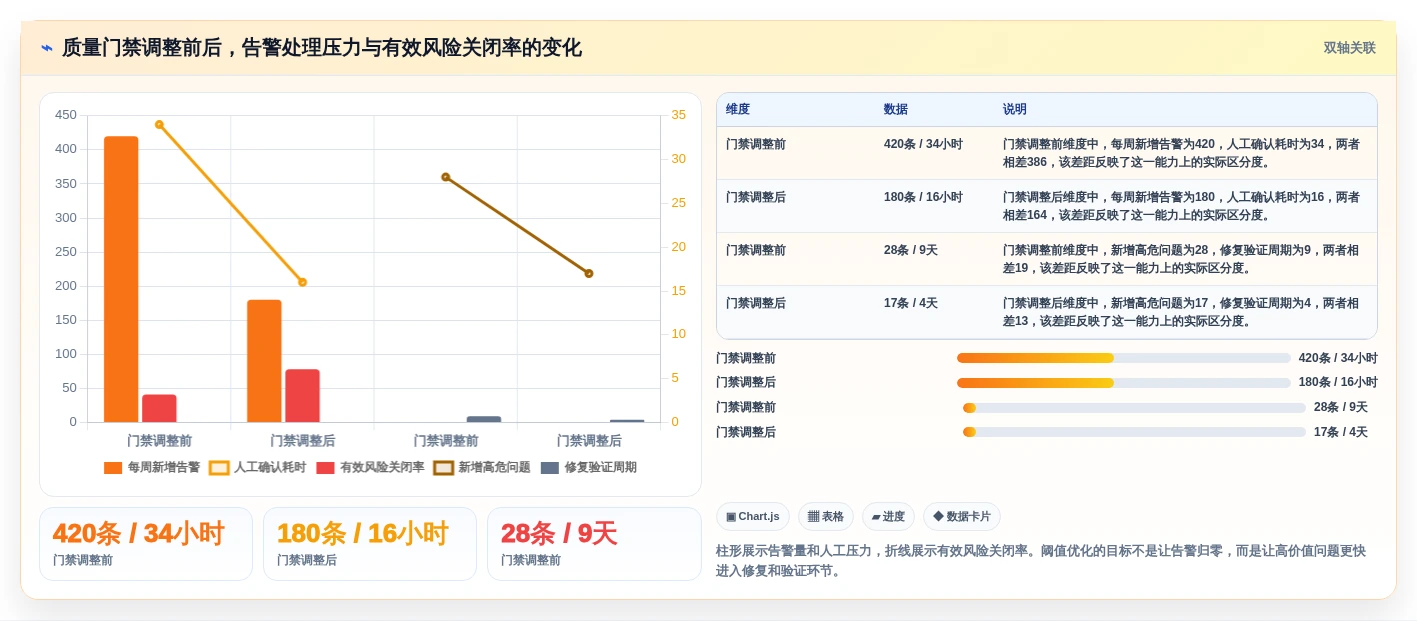
Task: Select the 表格 chip
Action: [x=826, y=517]
